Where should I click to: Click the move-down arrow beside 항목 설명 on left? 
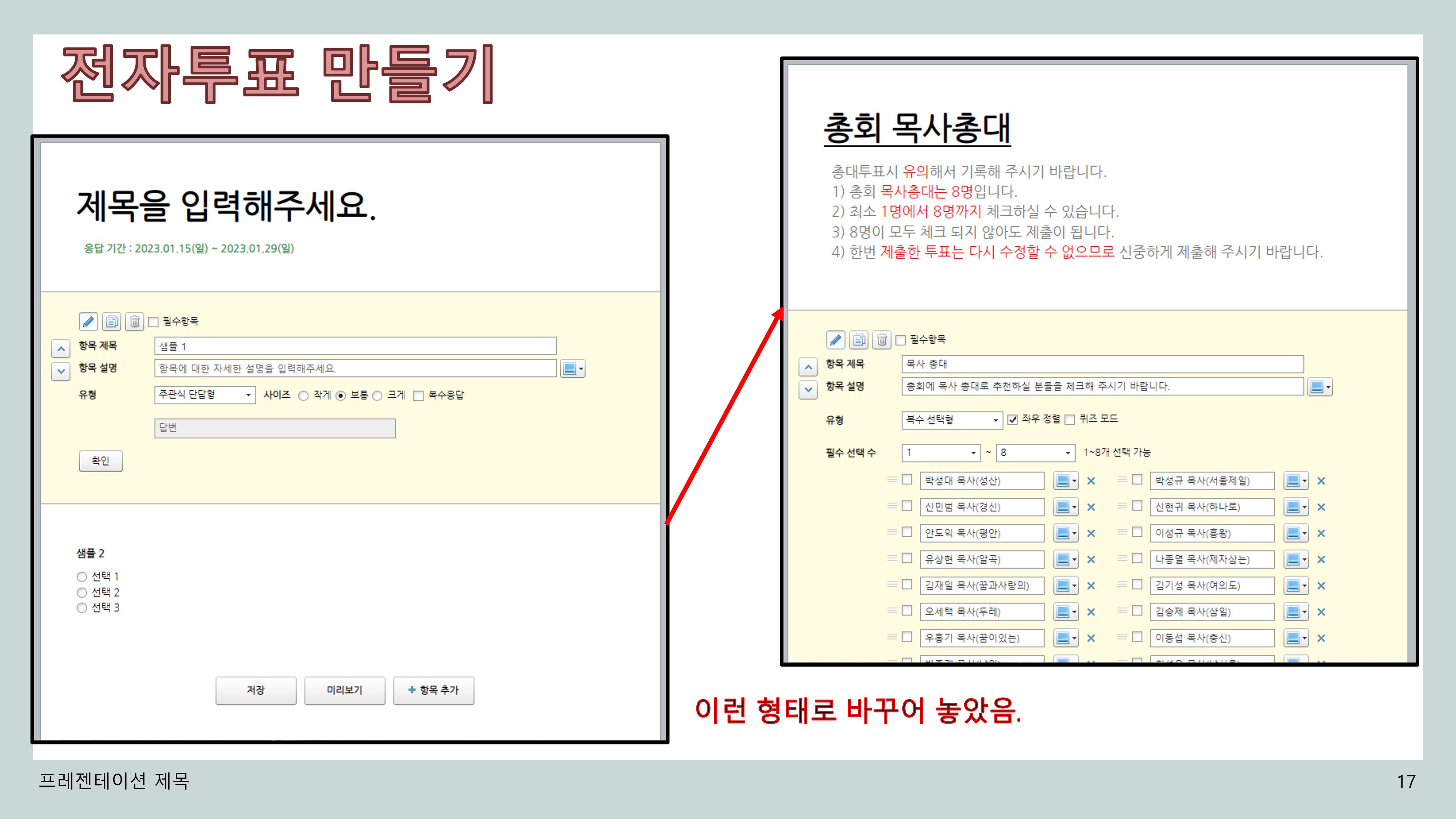61,371
